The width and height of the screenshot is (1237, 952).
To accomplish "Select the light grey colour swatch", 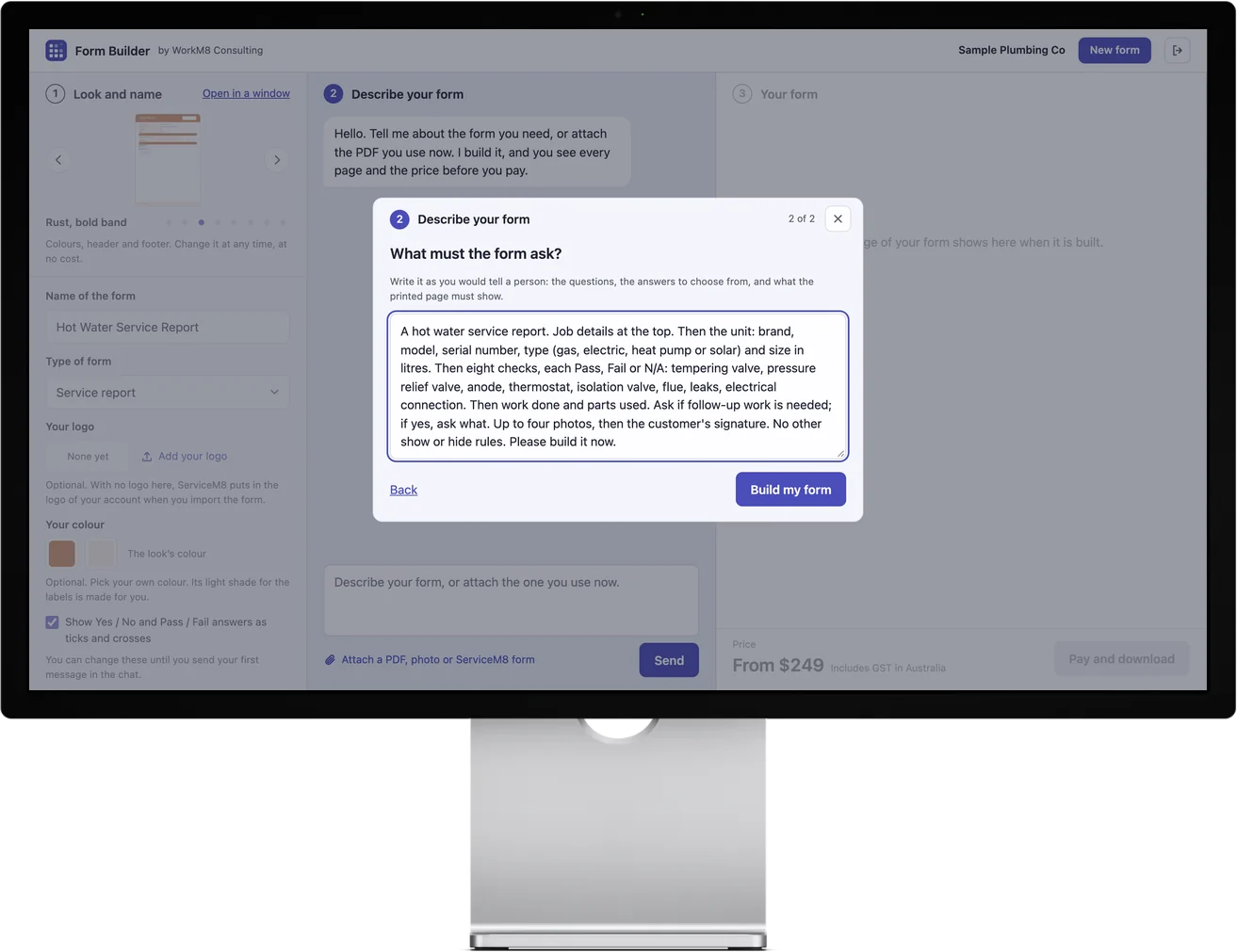I will click(101, 554).
